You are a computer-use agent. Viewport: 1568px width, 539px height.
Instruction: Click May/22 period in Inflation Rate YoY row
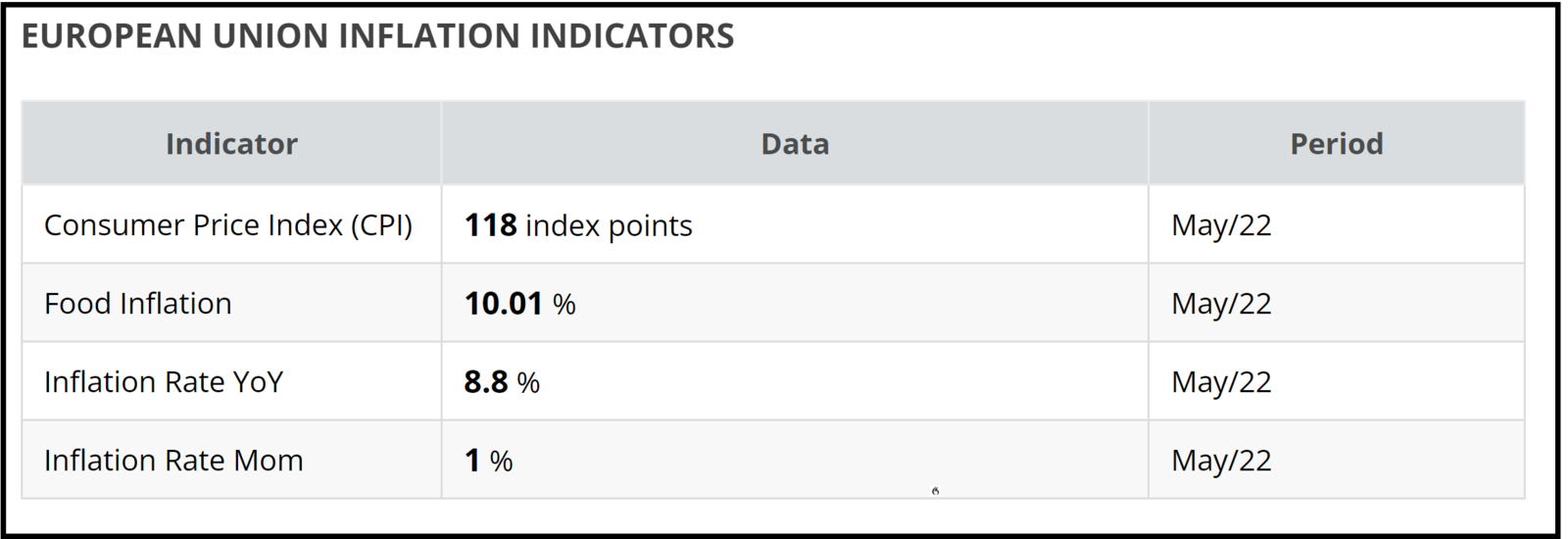[x=1221, y=382]
